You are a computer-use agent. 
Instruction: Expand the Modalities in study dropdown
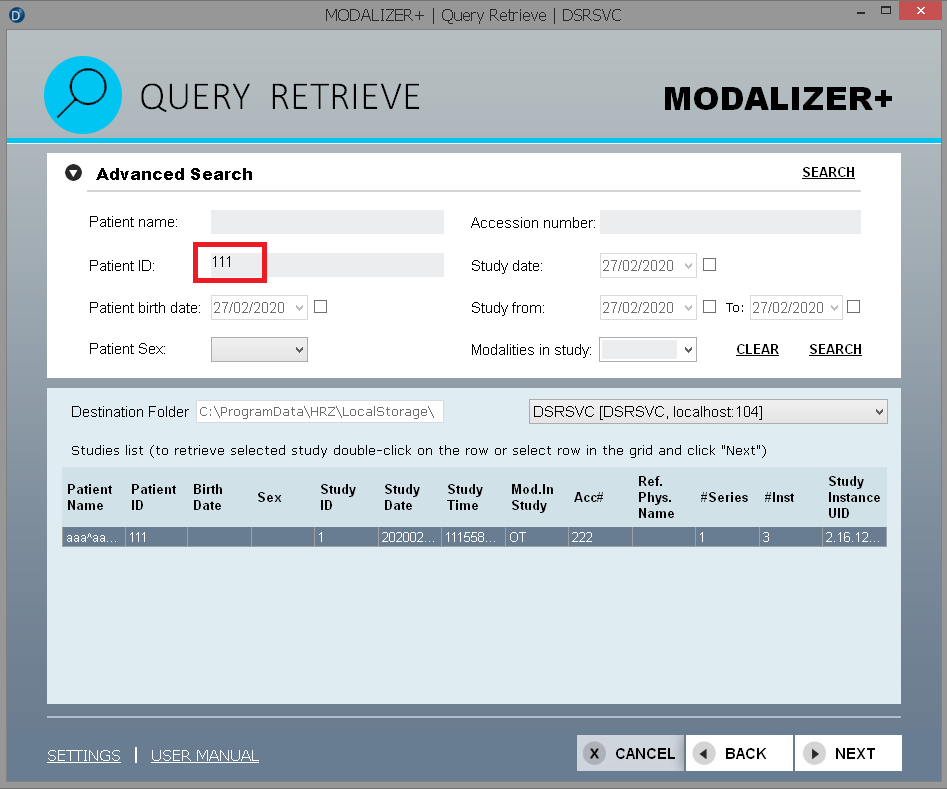[647, 349]
